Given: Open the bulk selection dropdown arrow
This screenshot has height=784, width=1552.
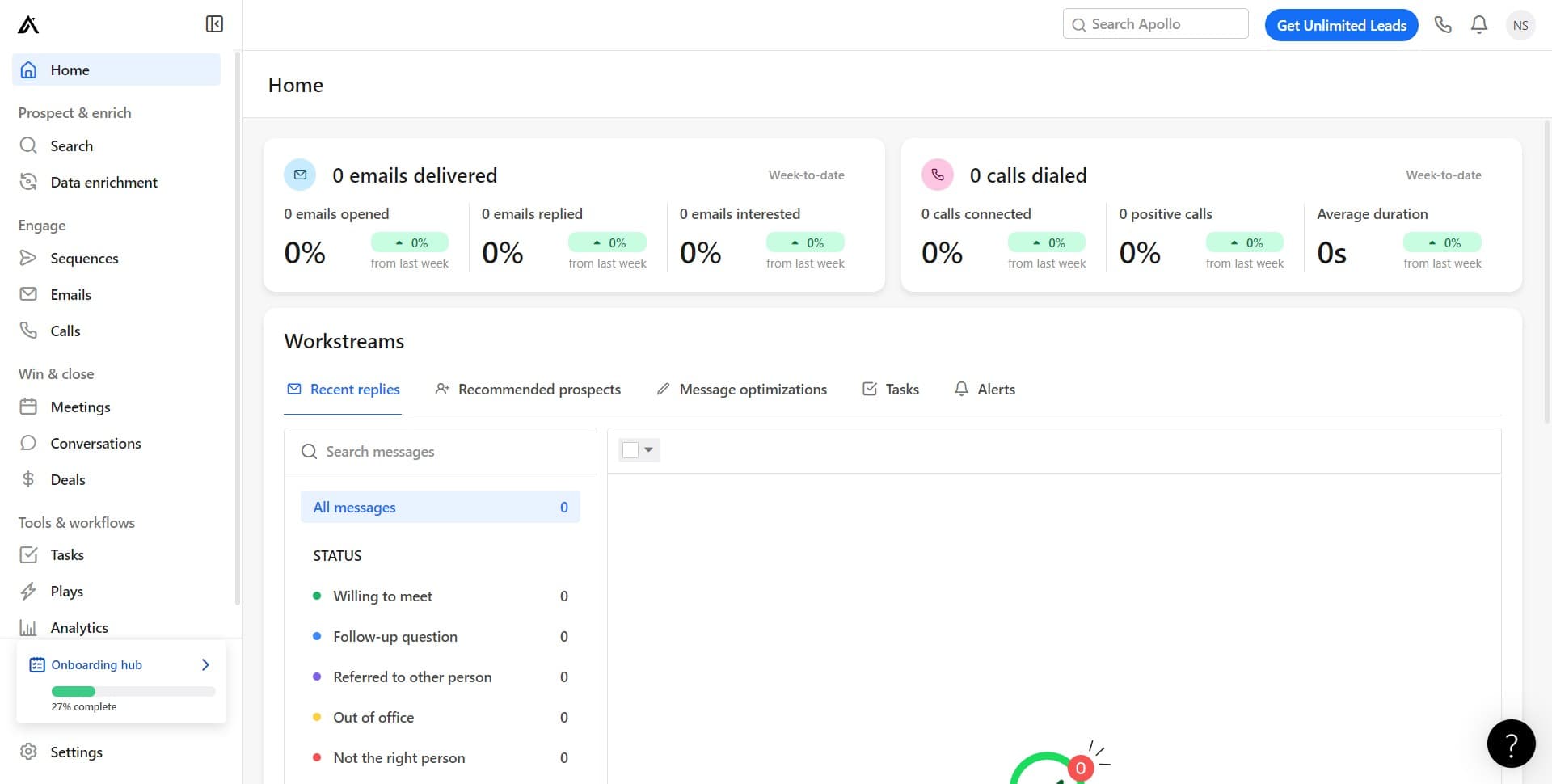Looking at the screenshot, I should tap(649, 450).
